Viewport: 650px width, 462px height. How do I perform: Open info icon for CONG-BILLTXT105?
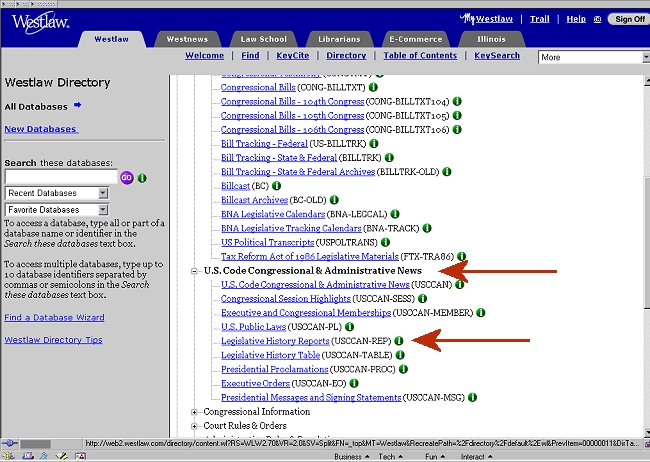[457, 115]
